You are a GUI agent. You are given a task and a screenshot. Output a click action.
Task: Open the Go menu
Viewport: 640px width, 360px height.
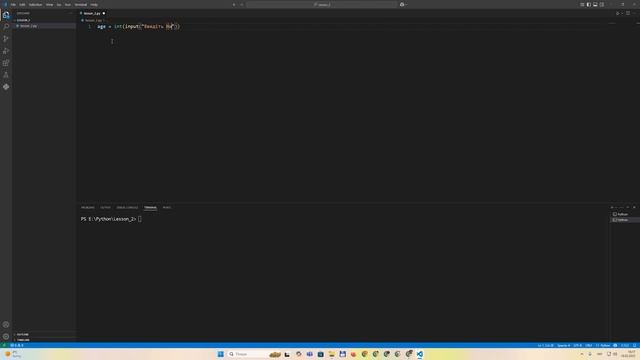click(x=59, y=4)
